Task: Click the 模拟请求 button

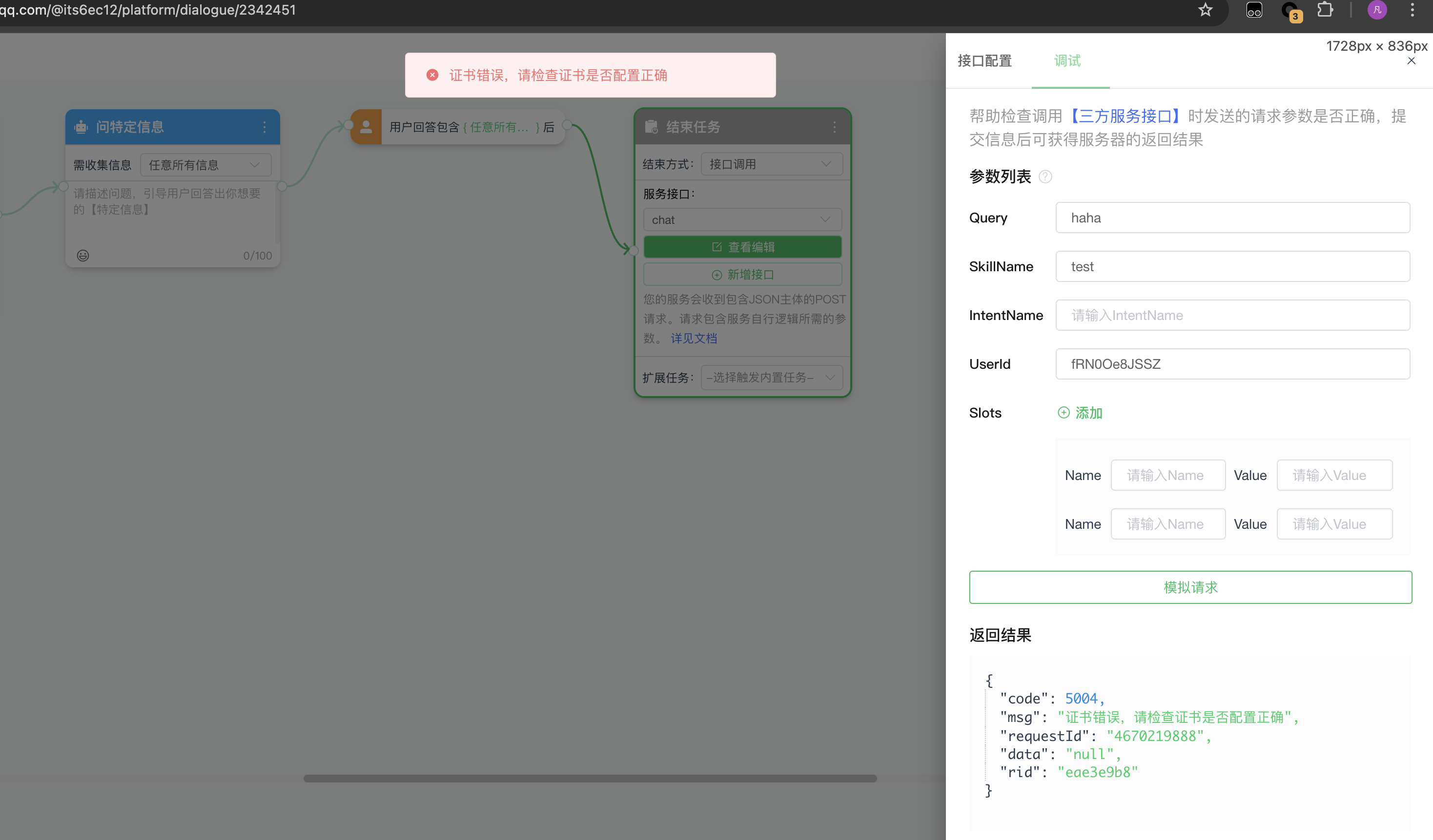Action: click(x=1191, y=587)
